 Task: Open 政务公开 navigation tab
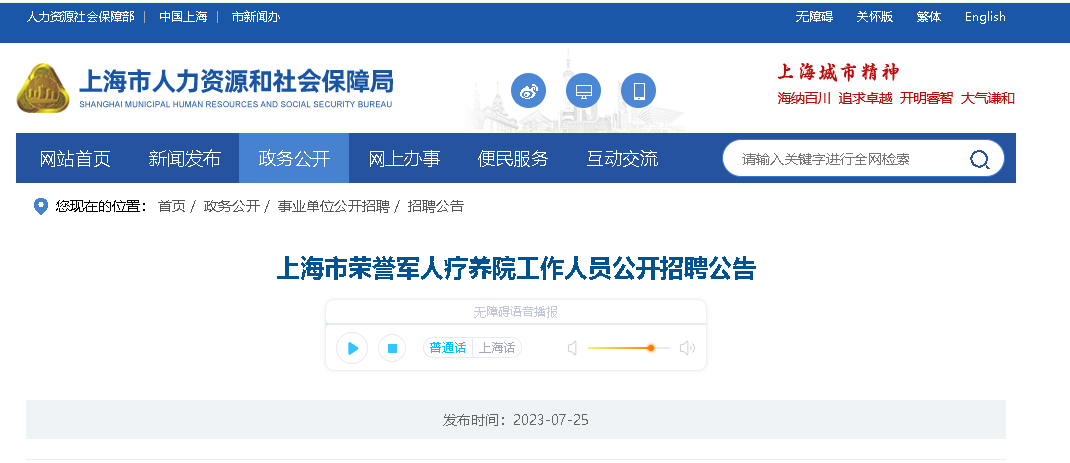click(294, 158)
